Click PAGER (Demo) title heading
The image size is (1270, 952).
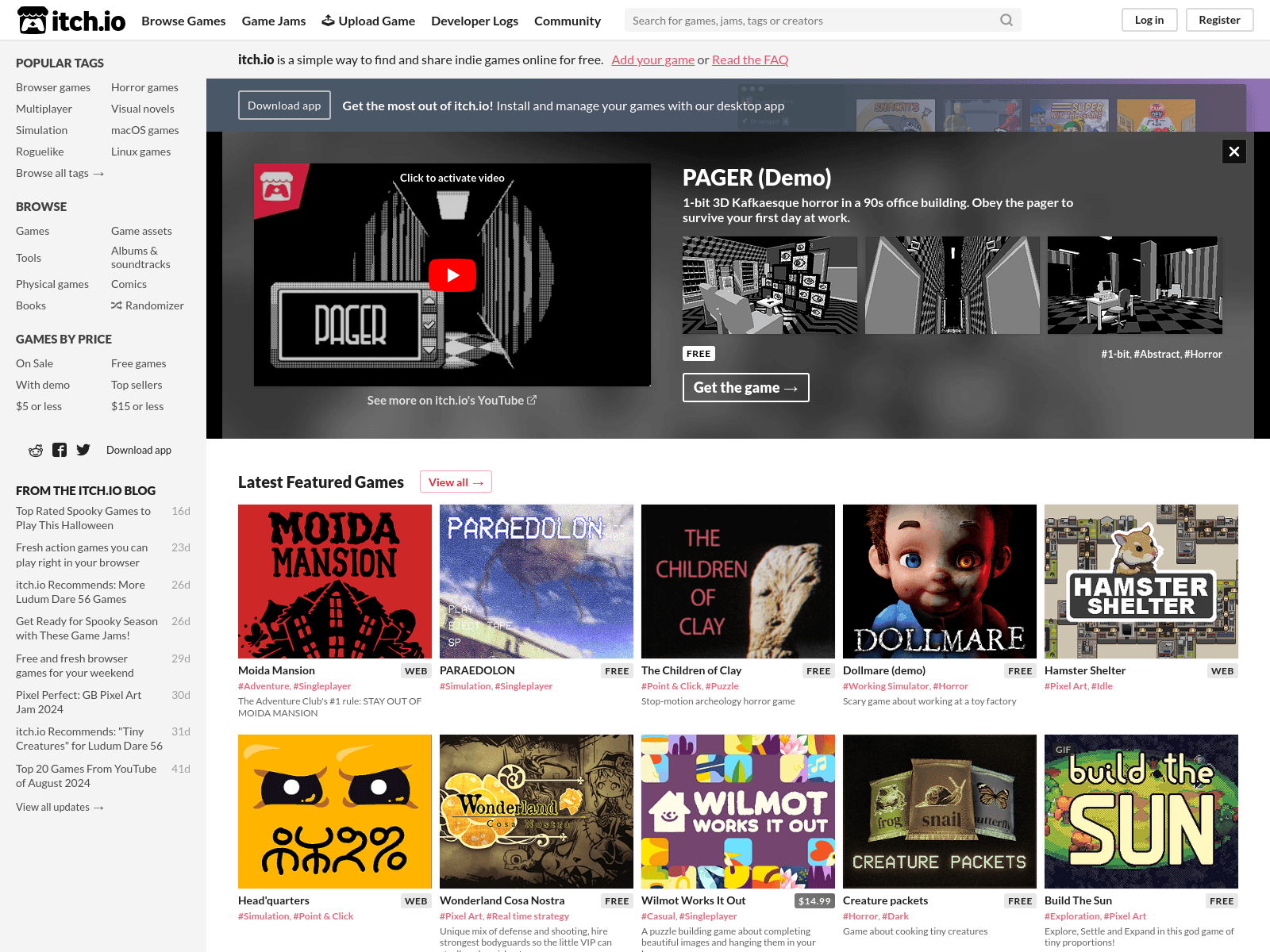click(757, 178)
